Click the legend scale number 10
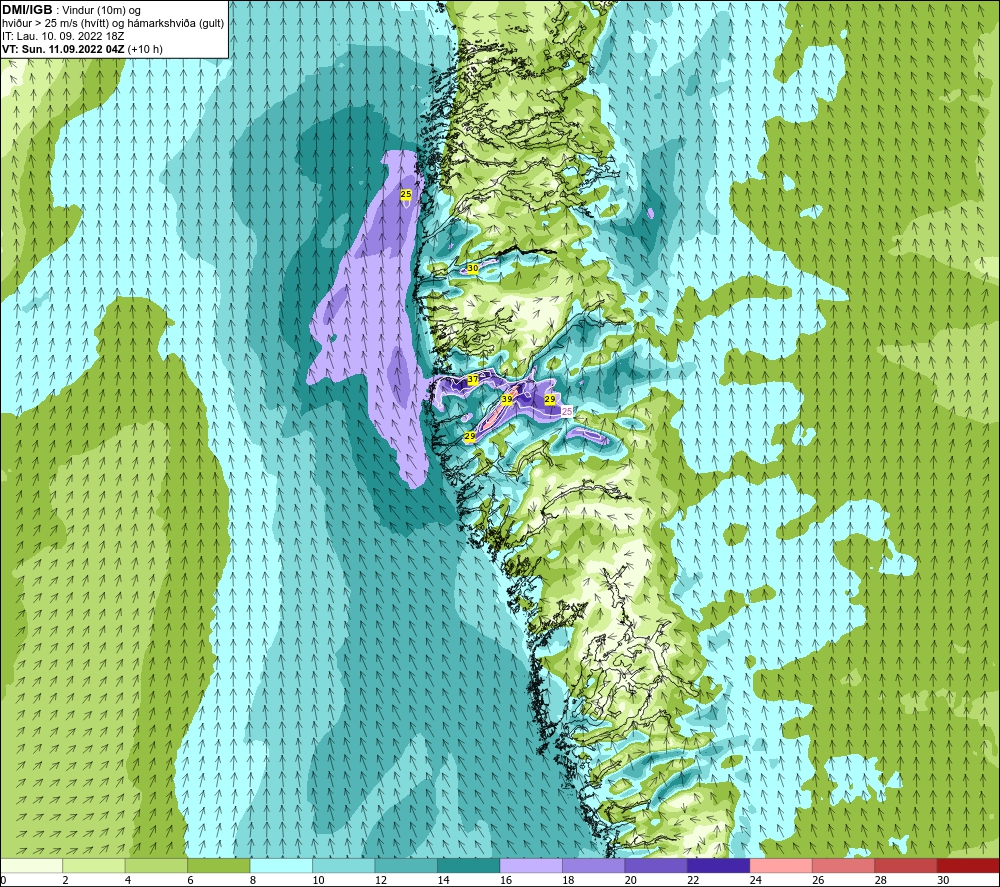The width and height of the screenshot is (1000, 887). pos(318,880)
